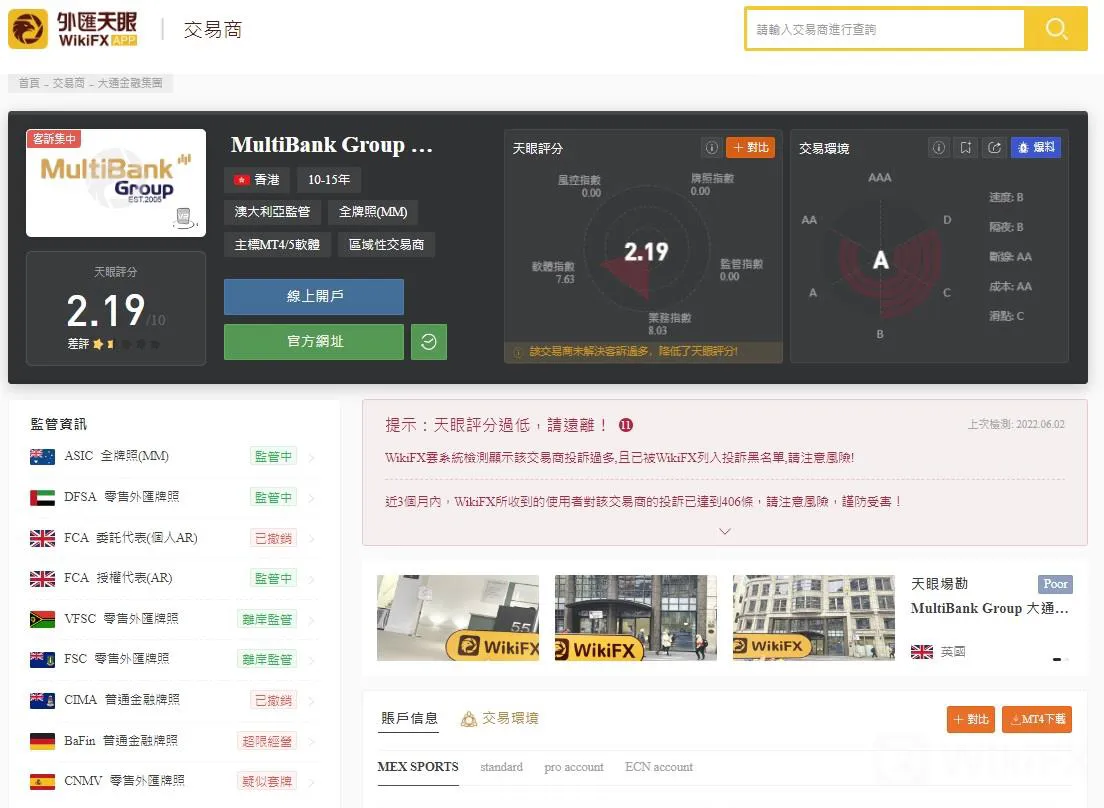Select the MEX SPORTS account tab

pyautogui.click(x=418, y=767)
